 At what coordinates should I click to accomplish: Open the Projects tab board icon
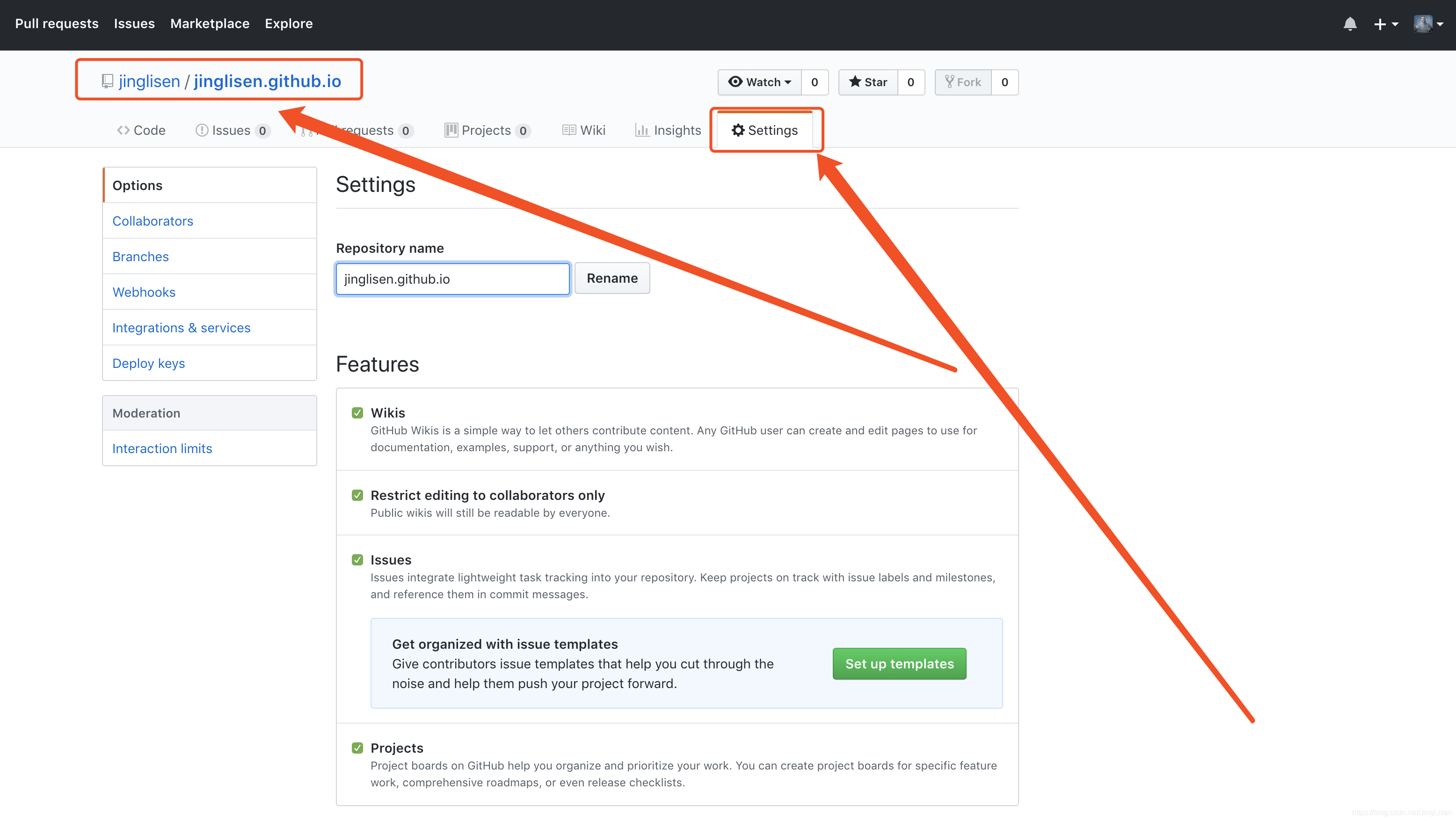click(451, 130)
